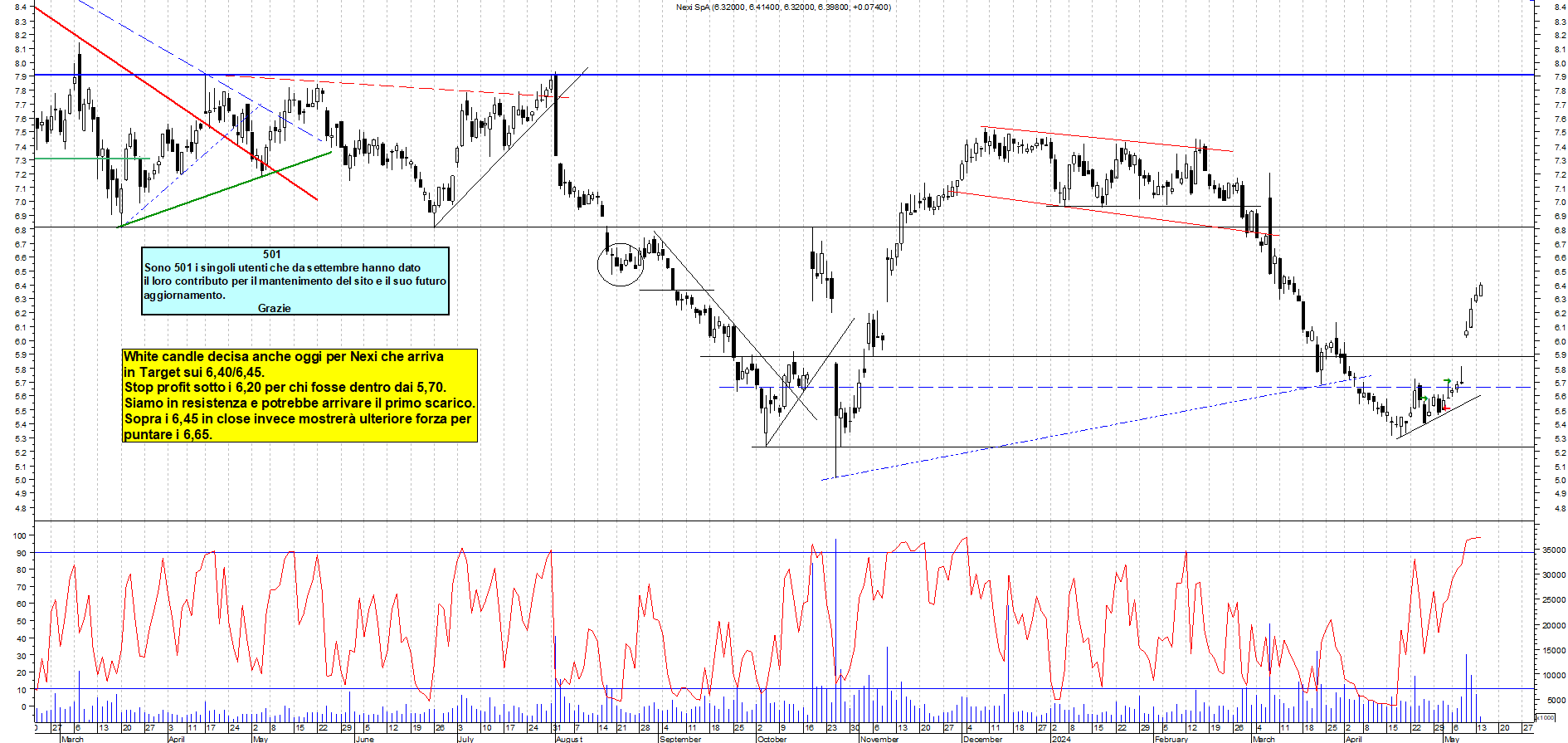
Task: Click the 8.4 label on left price axis
Action: click(21, 7)
